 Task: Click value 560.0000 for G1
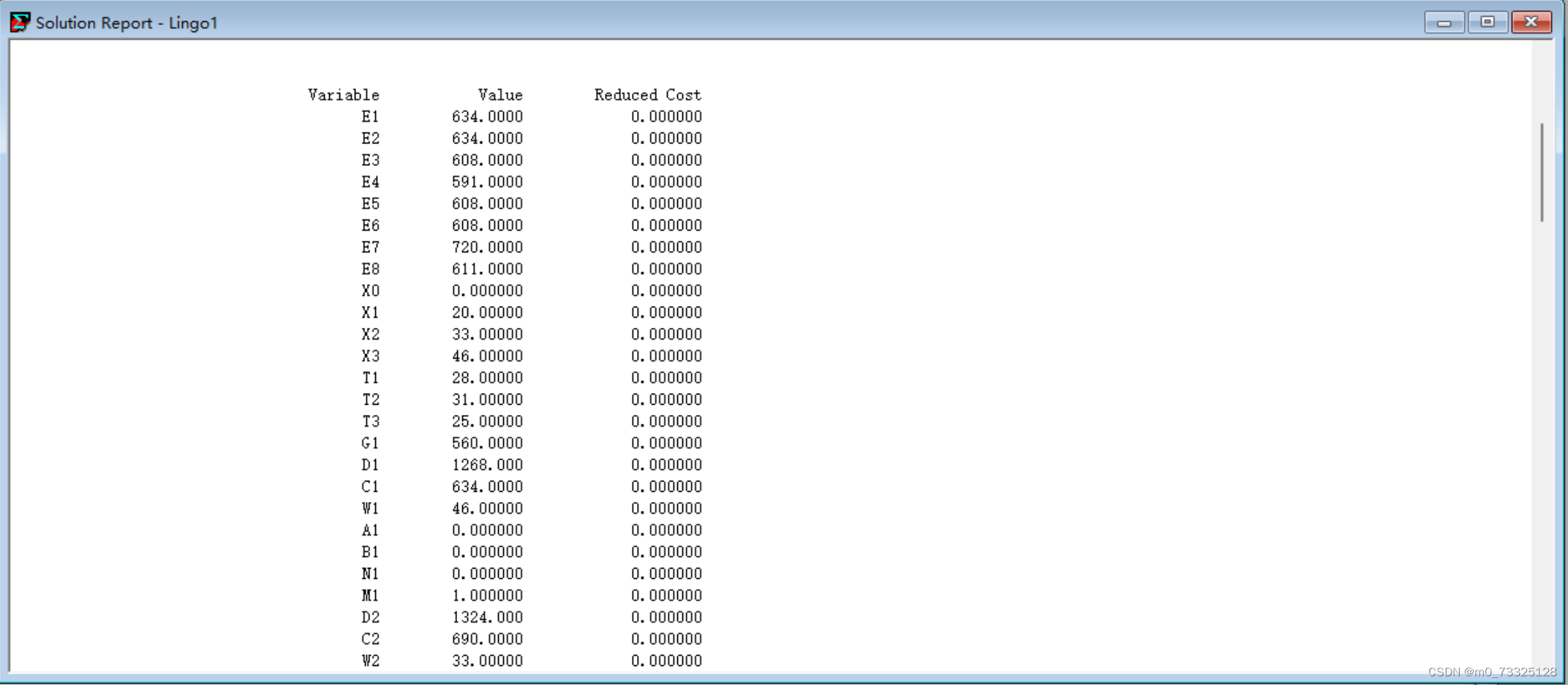487,443
